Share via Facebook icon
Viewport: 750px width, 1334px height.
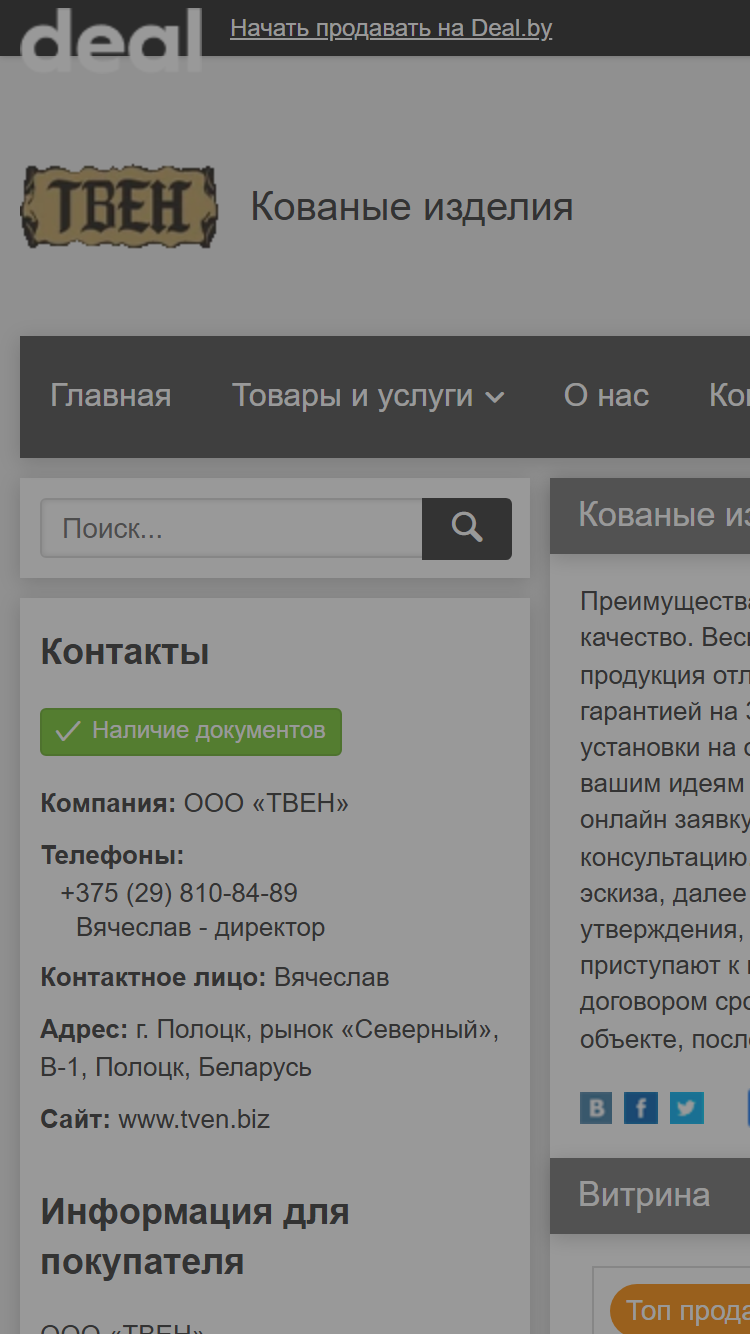click(x=641, y=1108)
